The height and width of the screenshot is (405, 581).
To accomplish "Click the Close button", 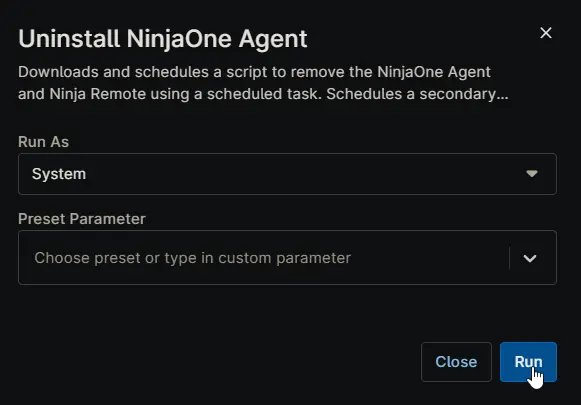I will (x=456, y=362).
